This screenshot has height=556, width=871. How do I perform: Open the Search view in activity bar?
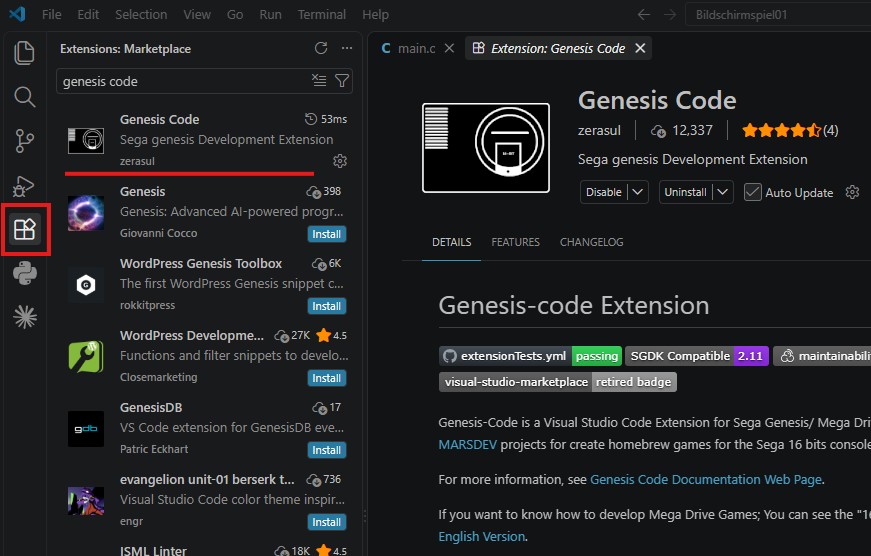click(24, 97)
